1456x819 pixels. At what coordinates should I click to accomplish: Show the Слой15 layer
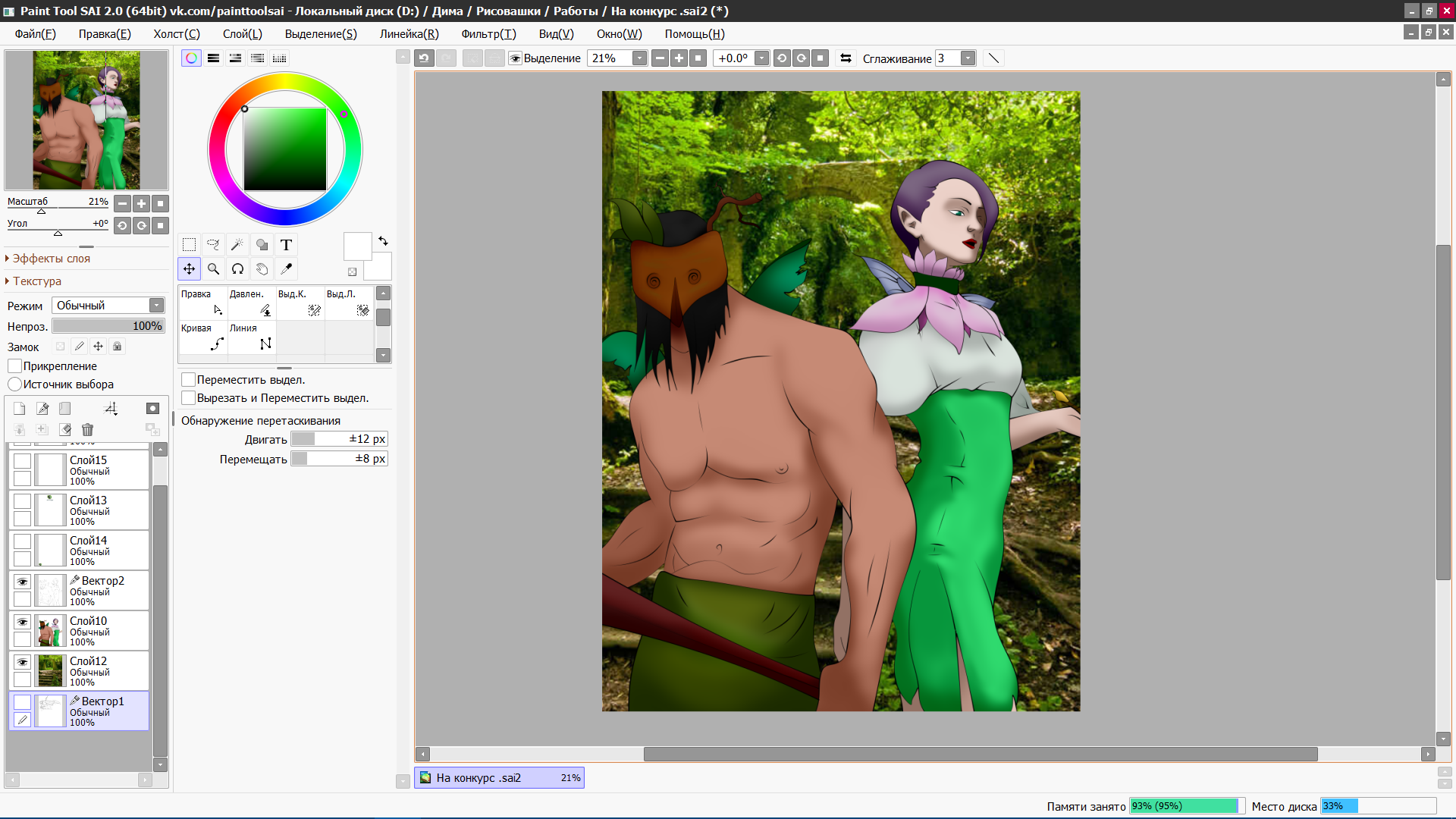click(x=23, y=462)
